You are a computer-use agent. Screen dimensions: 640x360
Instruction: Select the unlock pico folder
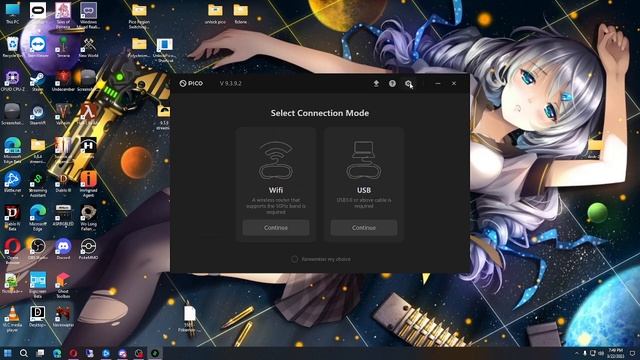215,13
